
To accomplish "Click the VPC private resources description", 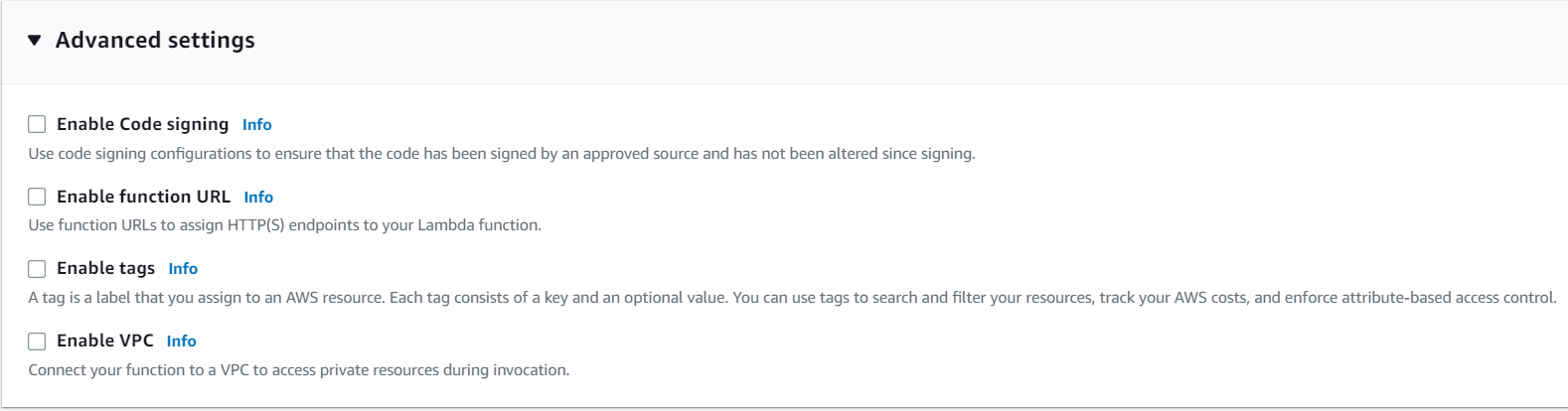I will click(298, 370).
